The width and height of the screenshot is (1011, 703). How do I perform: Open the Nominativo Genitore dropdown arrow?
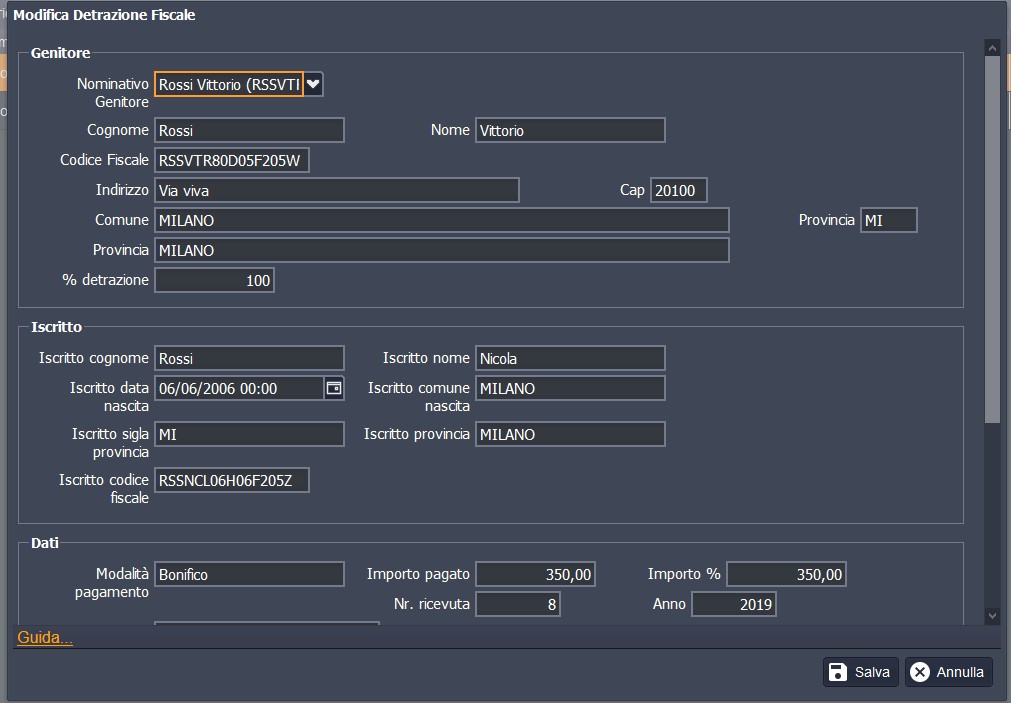313,84
